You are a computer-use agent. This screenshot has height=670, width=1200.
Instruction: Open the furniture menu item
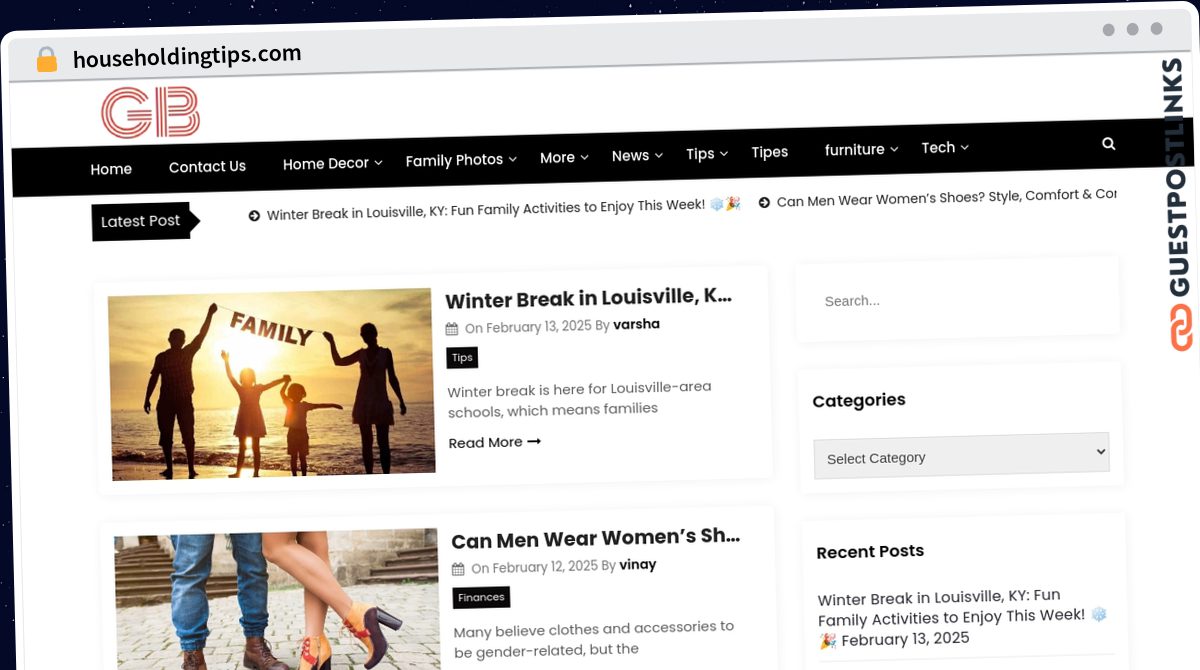(x=854, y=150)
